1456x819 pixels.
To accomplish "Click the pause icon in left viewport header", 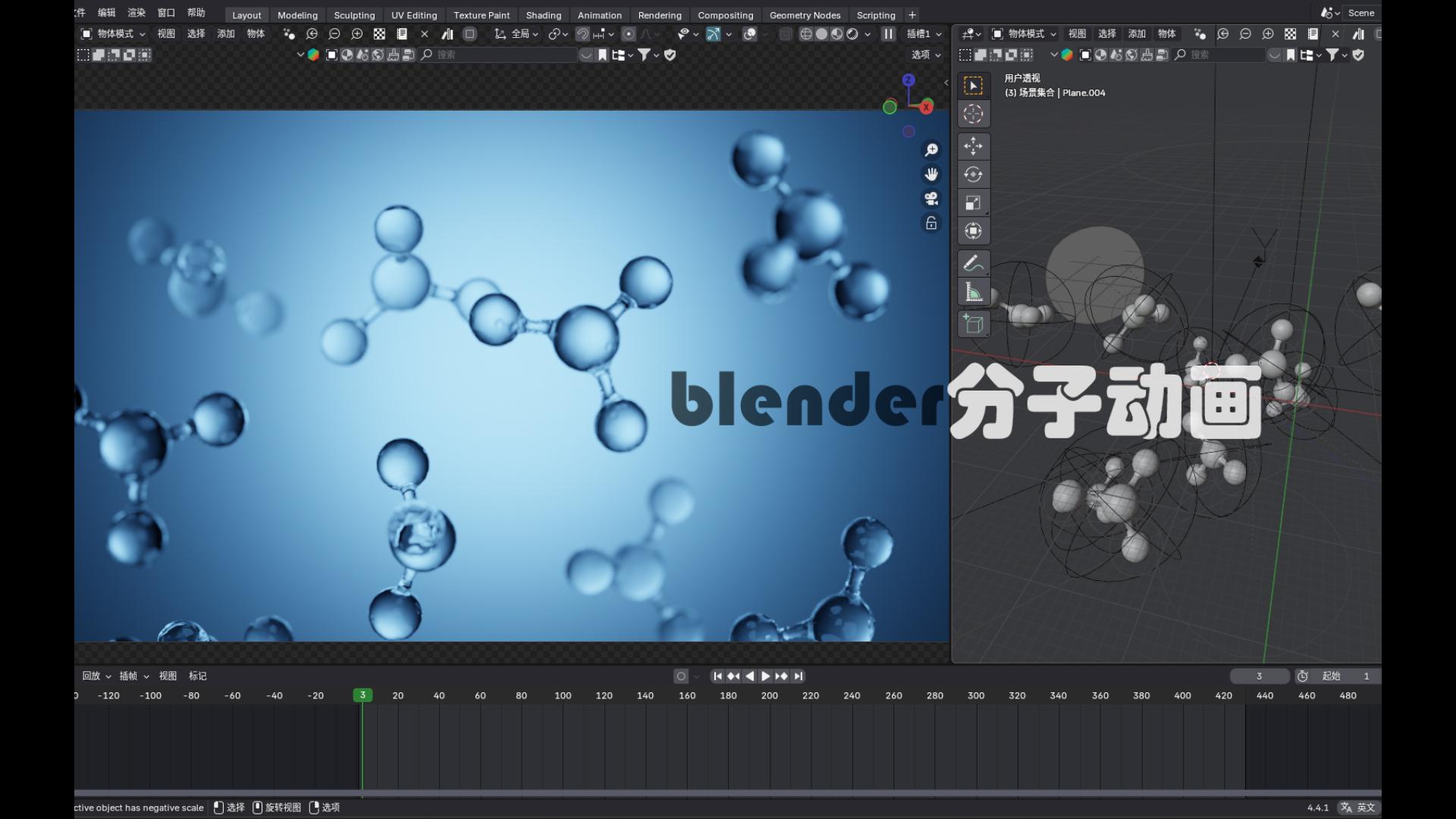I will point(888,34).
